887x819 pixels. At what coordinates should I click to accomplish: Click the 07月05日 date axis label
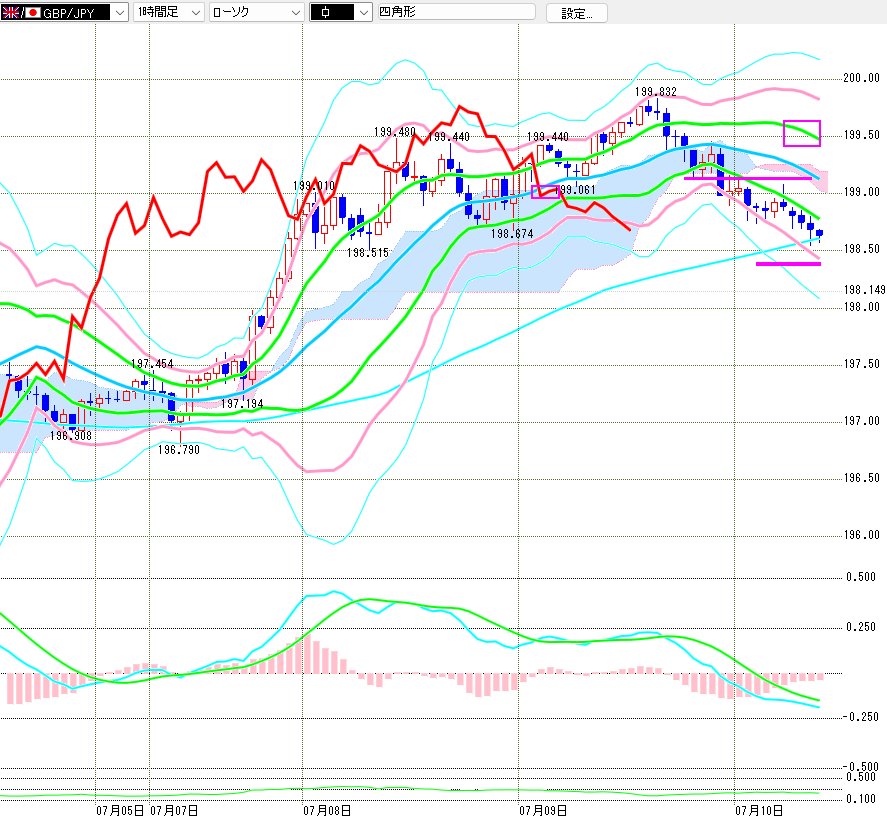120,811
